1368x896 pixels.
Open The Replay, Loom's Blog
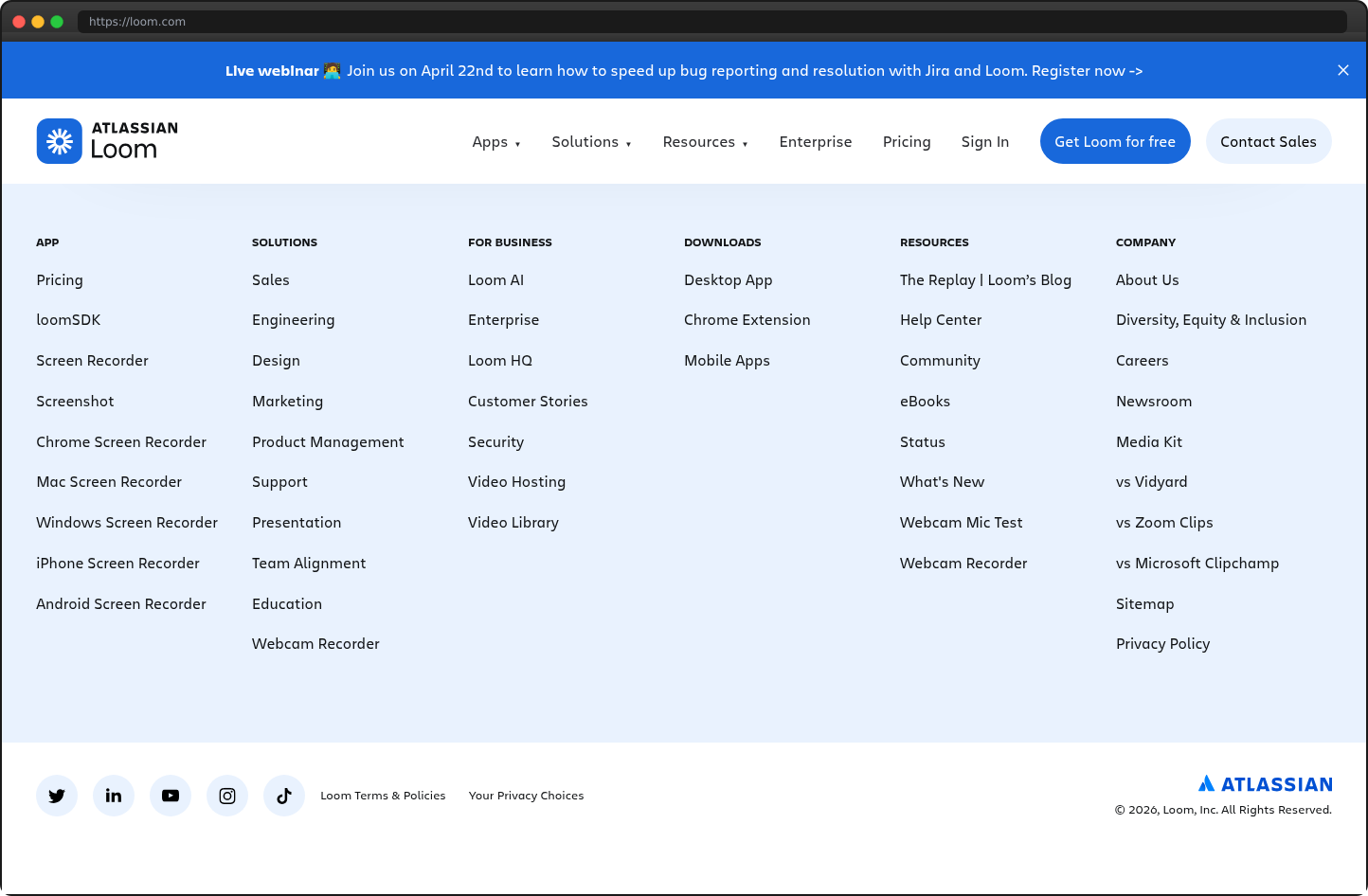pos(985,279)
